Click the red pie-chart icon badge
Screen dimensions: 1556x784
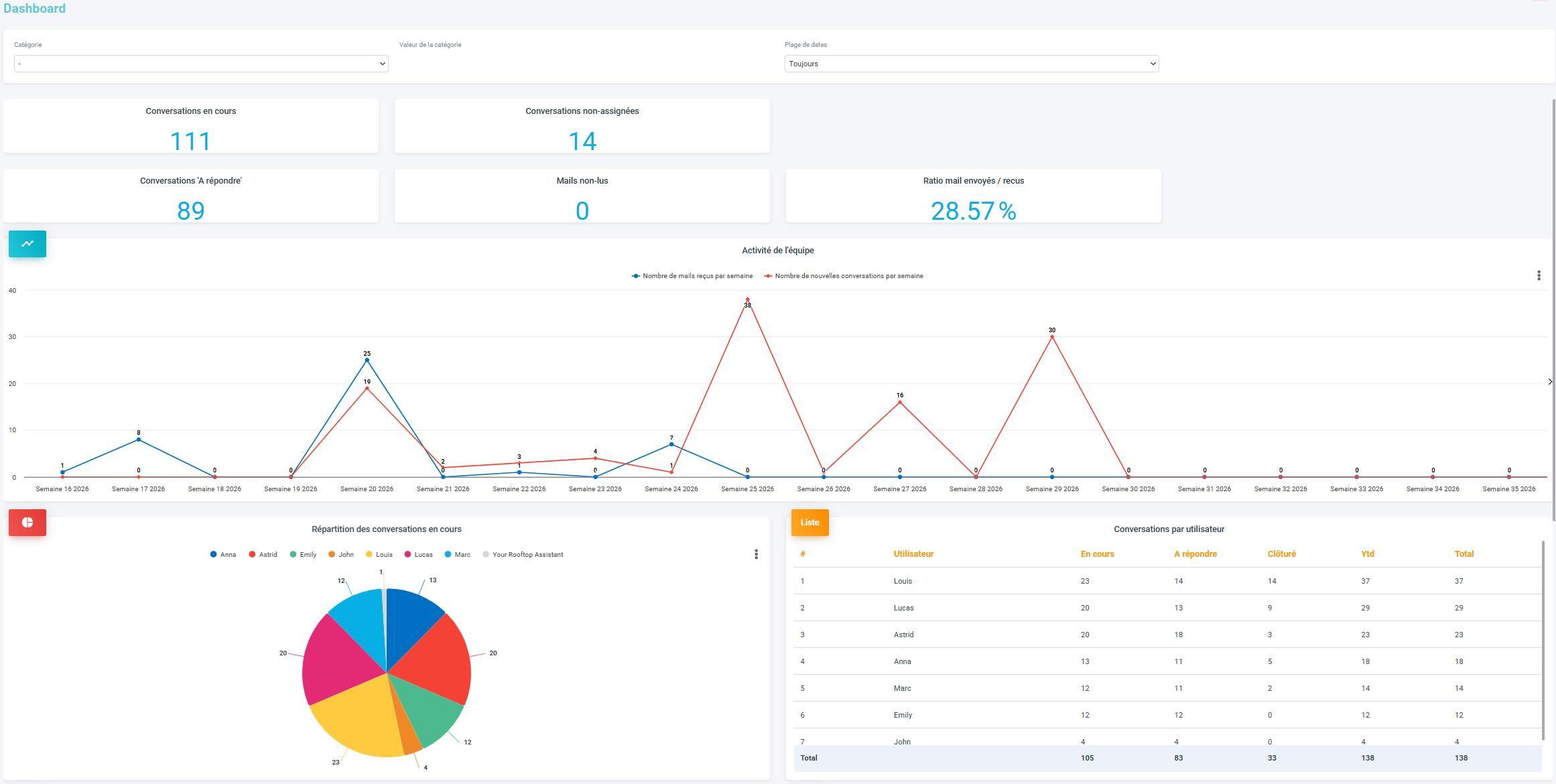coord(27,523)
